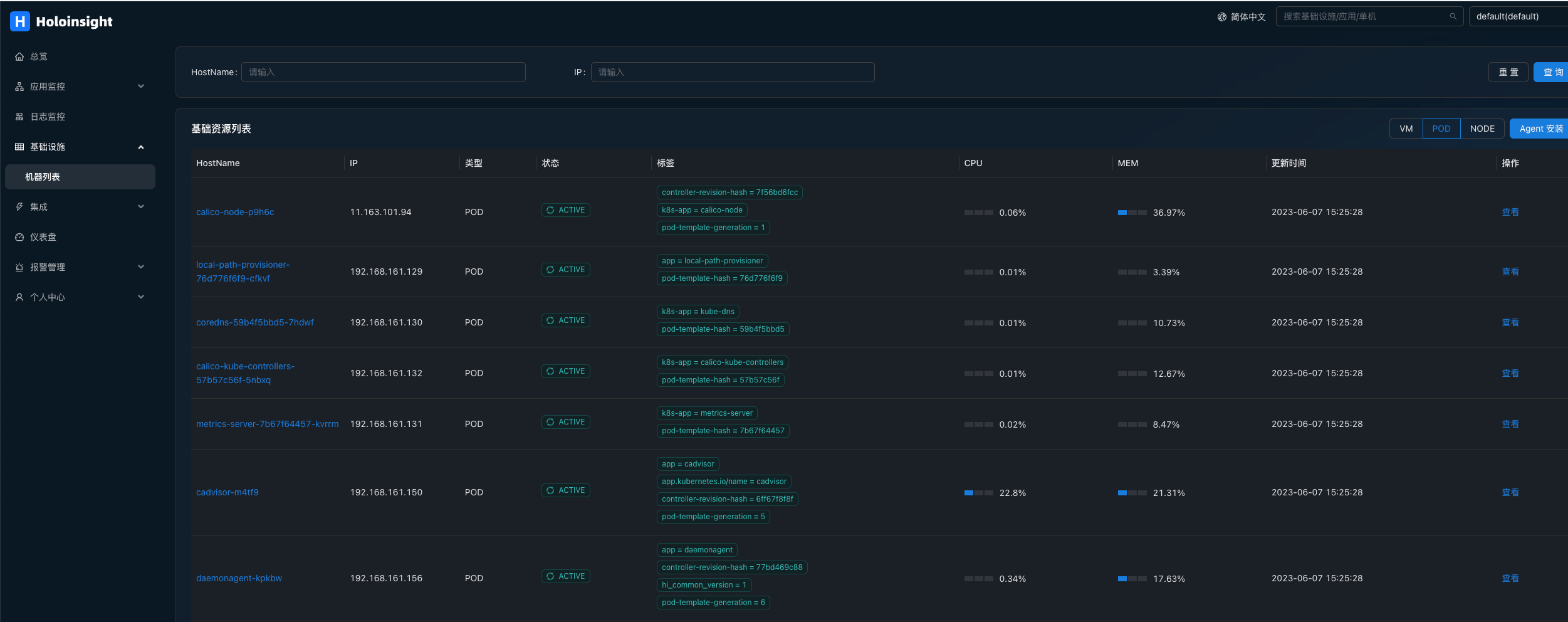The image size is (1568, 622).
Task: Click the 报警管理 alarm icon
Action: tap(19, 267)
